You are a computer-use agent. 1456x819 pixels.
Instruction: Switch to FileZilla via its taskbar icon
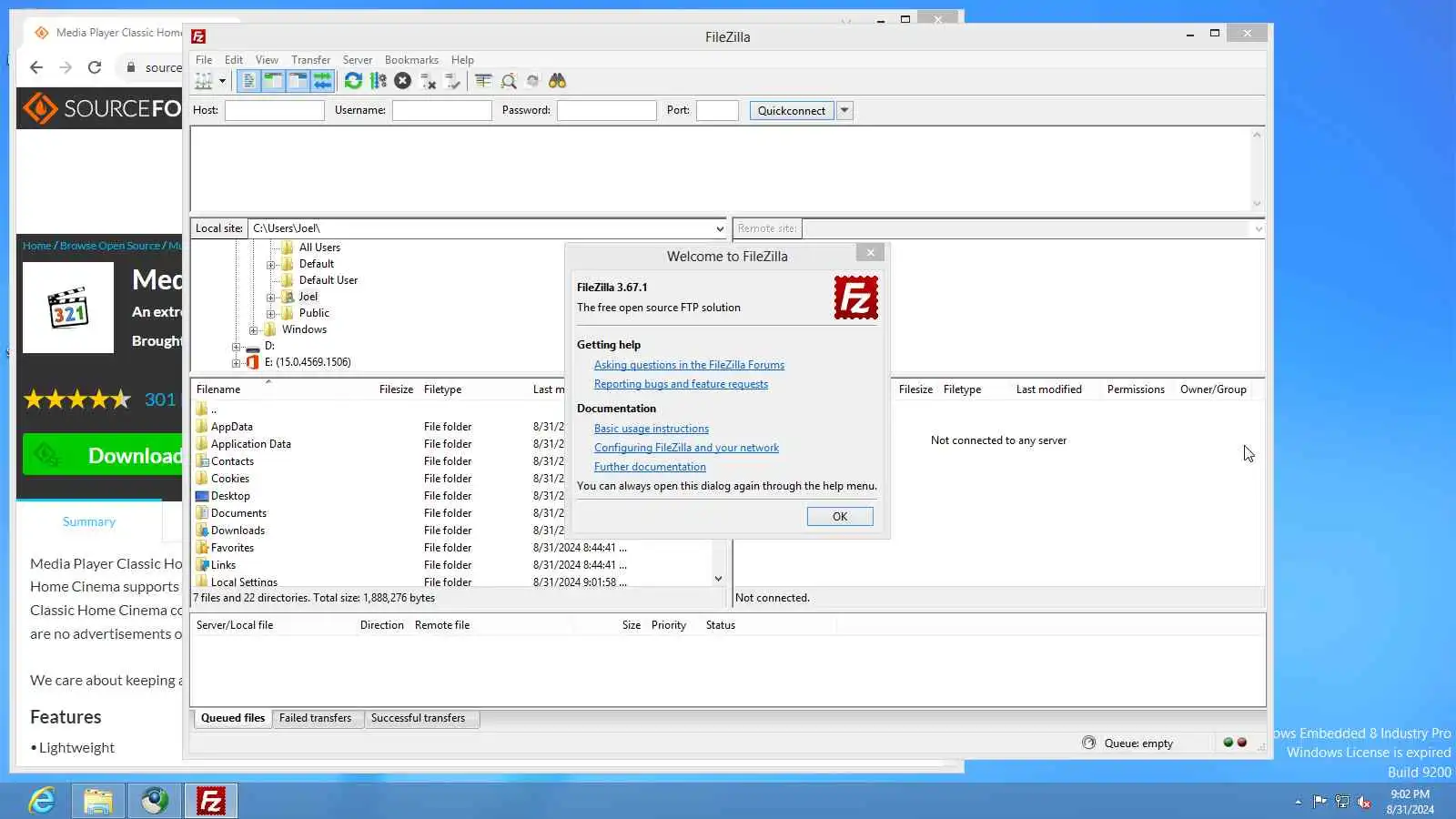pos(211,801)
